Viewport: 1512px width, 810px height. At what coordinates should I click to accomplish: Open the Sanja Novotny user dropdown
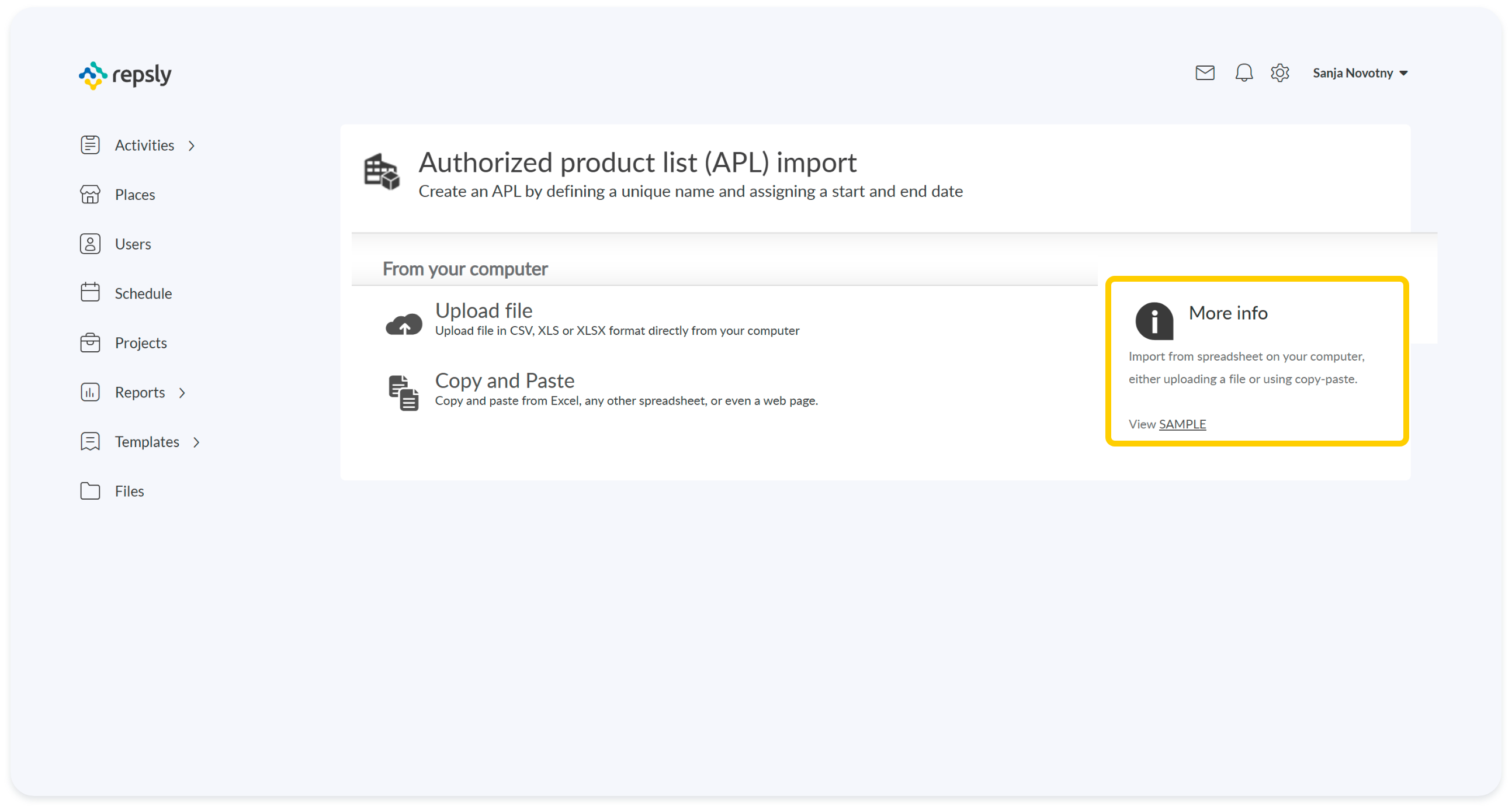tap(1360, 73)
